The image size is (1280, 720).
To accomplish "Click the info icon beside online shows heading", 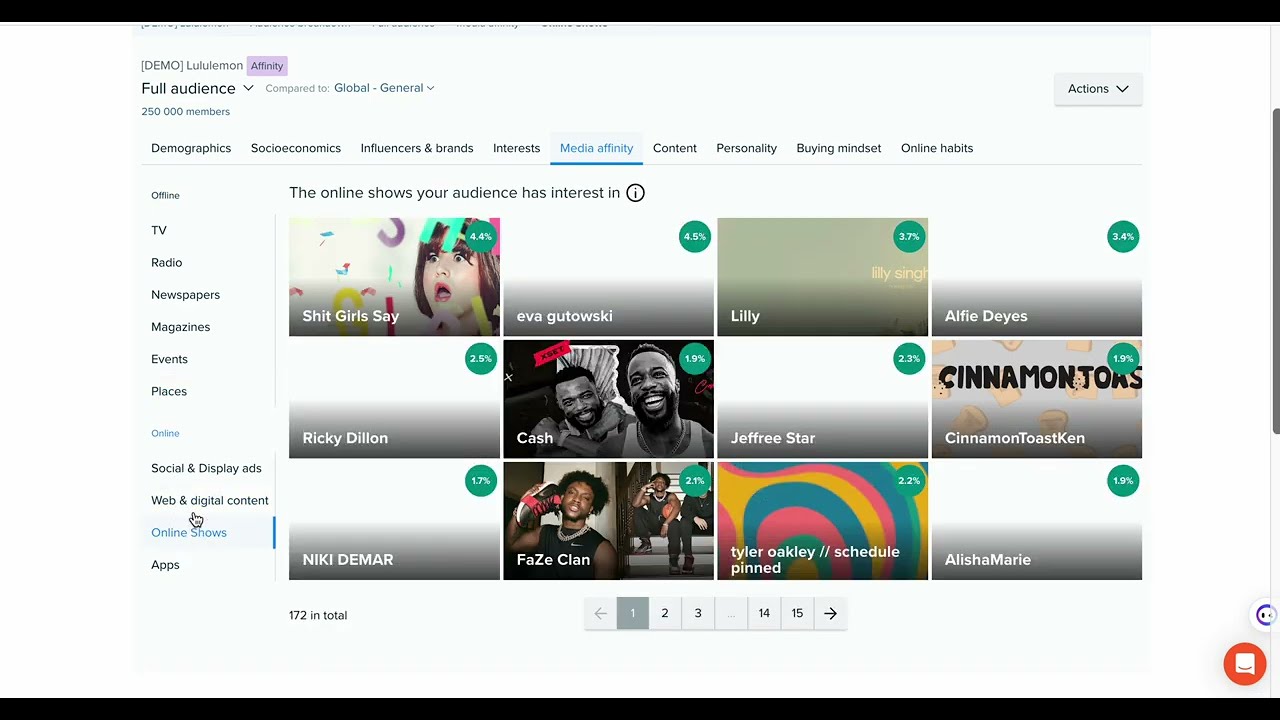I will tap(635, 193).
